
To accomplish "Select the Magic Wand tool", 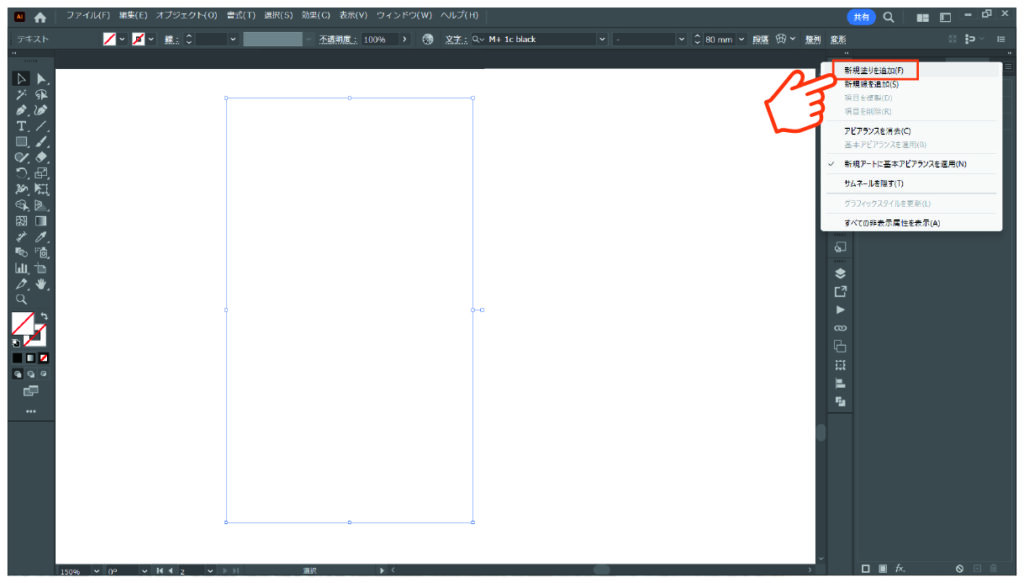I will [21, 95].
